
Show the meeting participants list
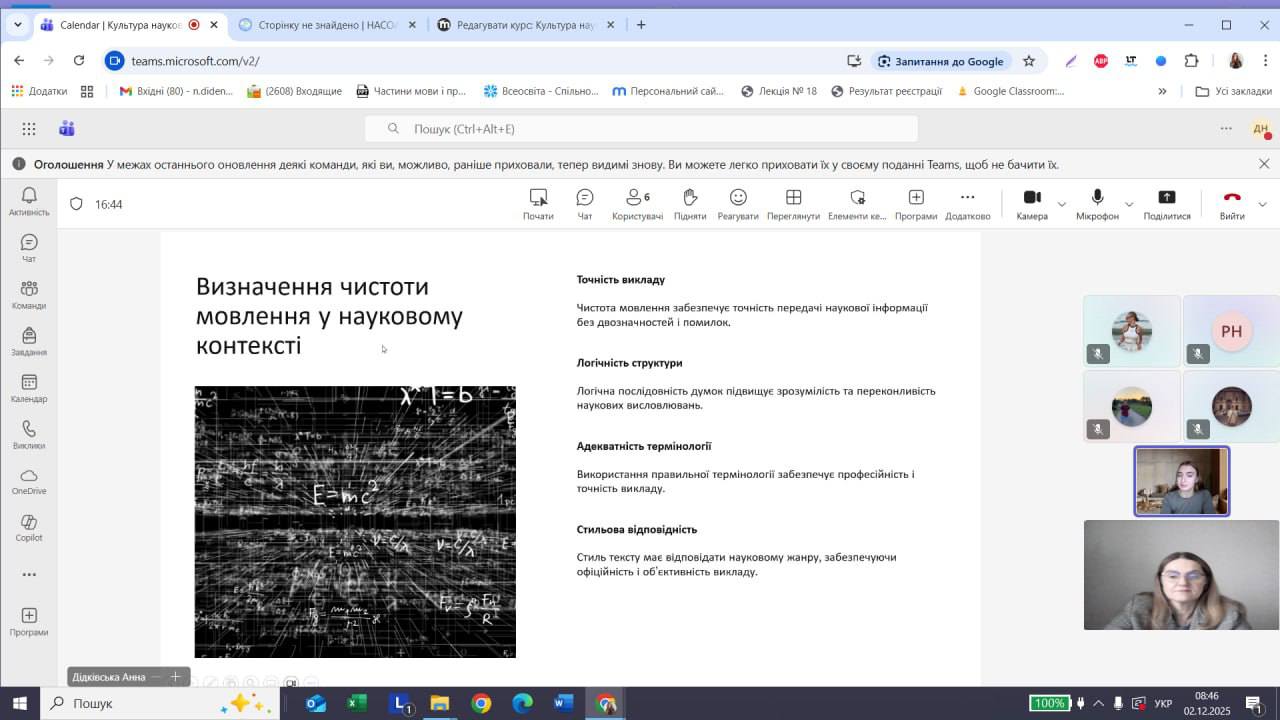pyautogui.click(x=637, y=204)
